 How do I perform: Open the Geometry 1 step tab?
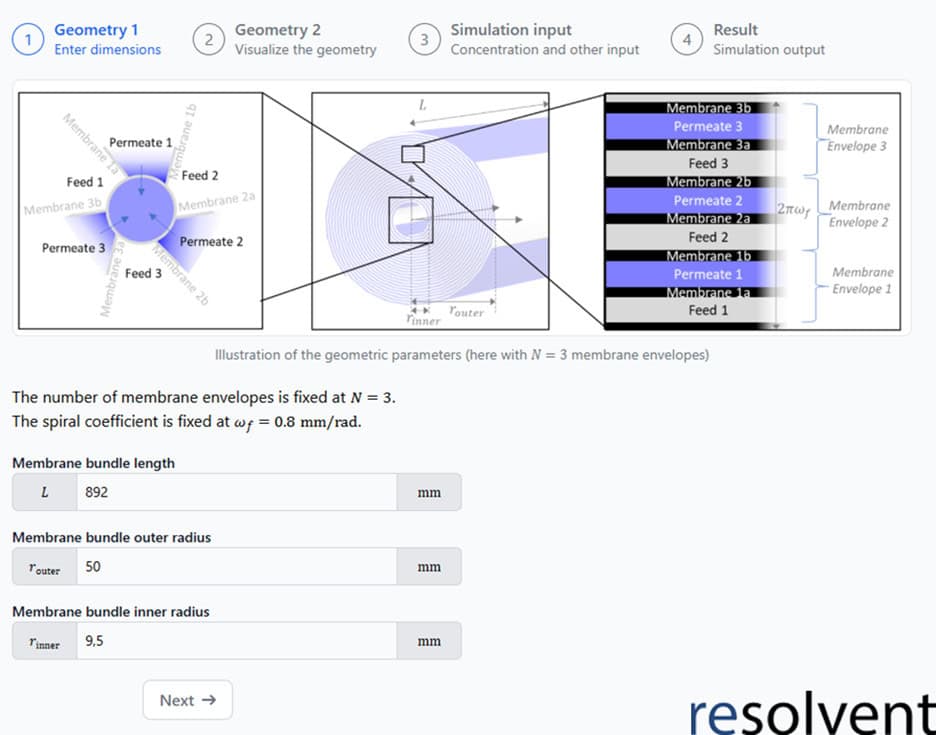pyautogui.click(x=96, y=31)
